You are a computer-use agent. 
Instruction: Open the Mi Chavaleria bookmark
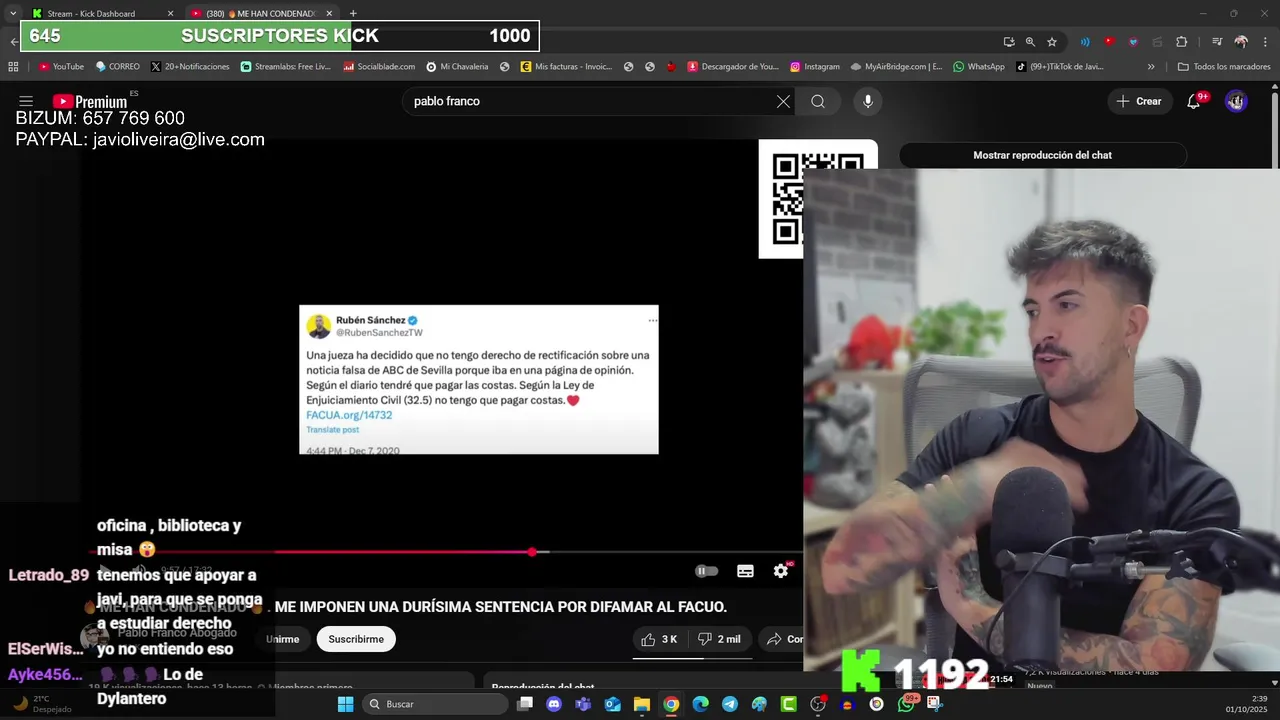457,67
